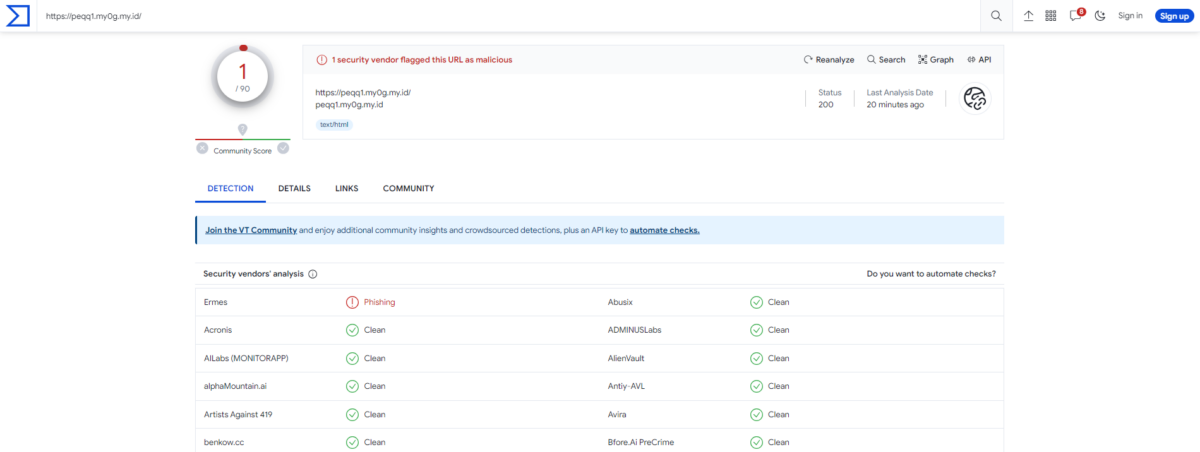Screen dimensions: 1200x452
Task: Click the search magnifier icon in header
Action: tap(996, 16)
